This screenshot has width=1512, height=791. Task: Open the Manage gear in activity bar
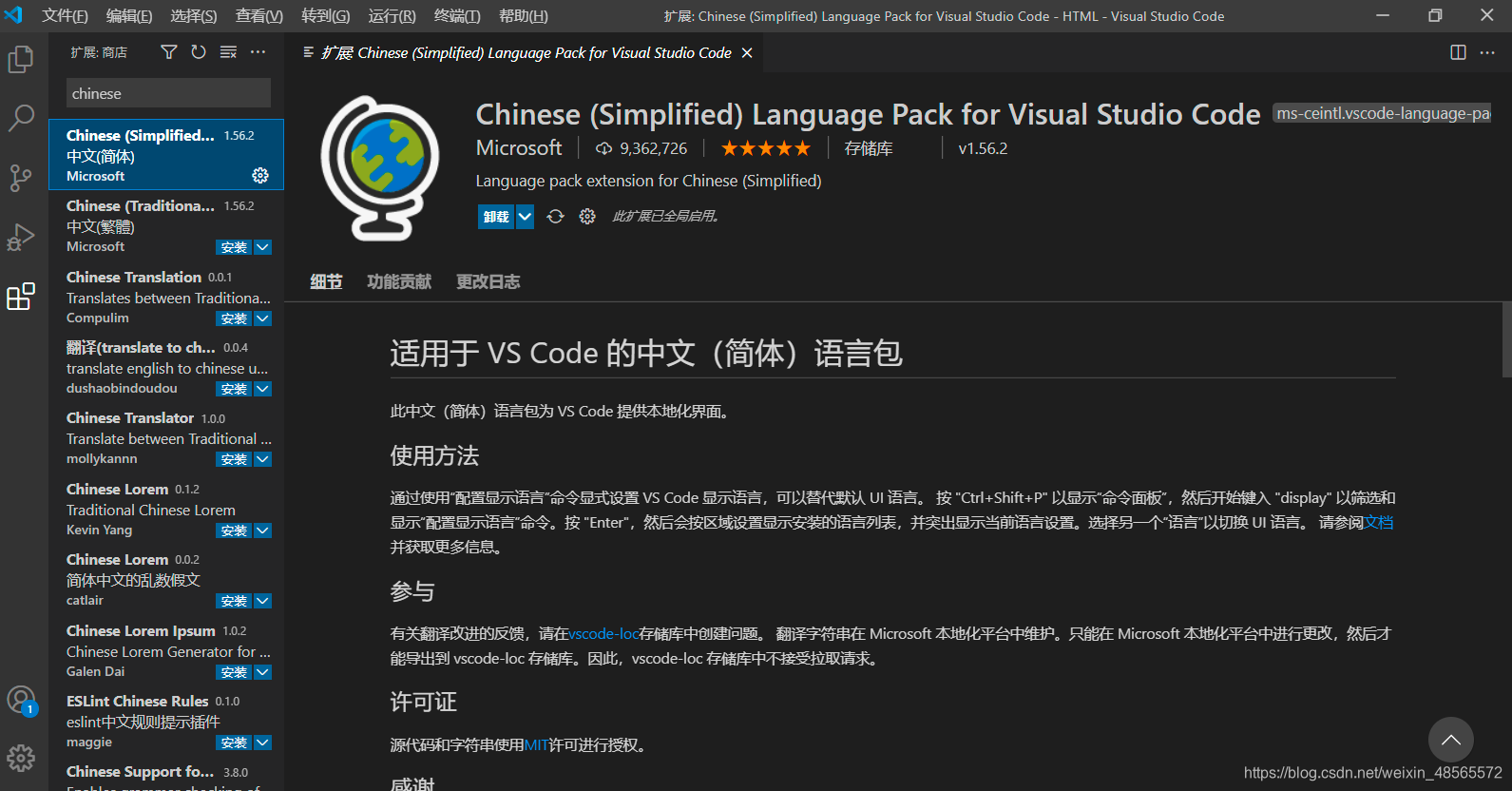point(21,758)
